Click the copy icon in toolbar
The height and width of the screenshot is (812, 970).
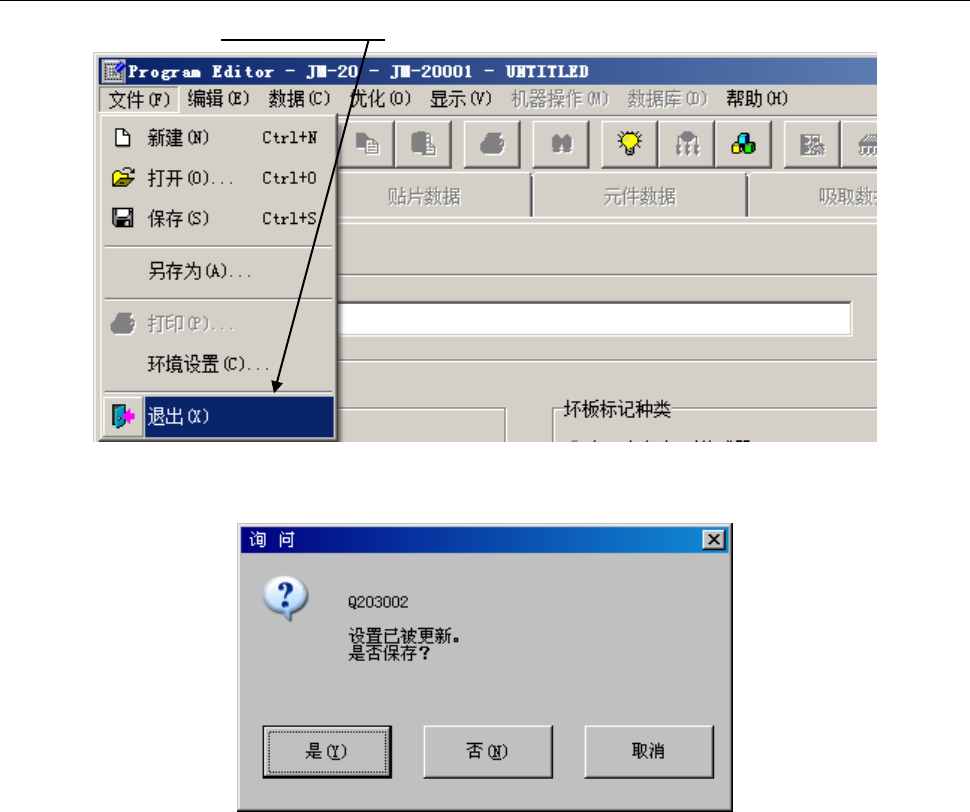click(x=367, y=144)
